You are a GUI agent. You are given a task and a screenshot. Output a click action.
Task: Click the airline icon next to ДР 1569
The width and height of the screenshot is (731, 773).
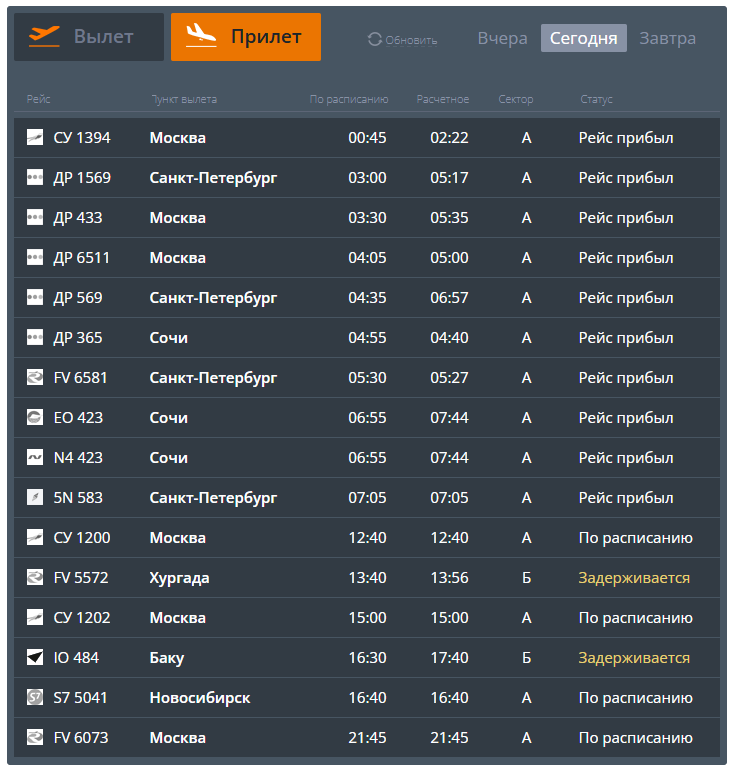(35, 178)
